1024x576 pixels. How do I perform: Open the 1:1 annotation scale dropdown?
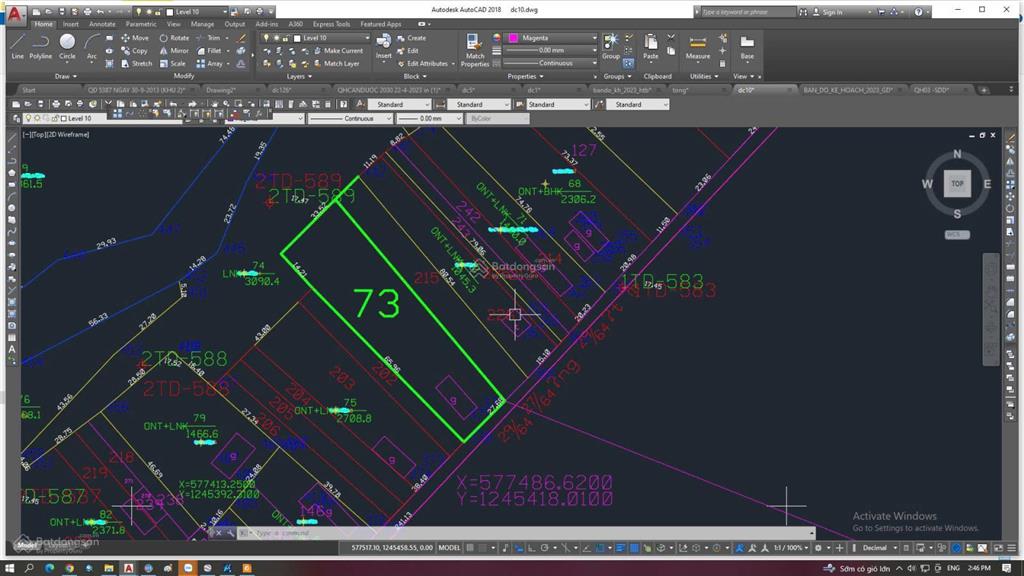pyautogui.click(x=793, y=548)
